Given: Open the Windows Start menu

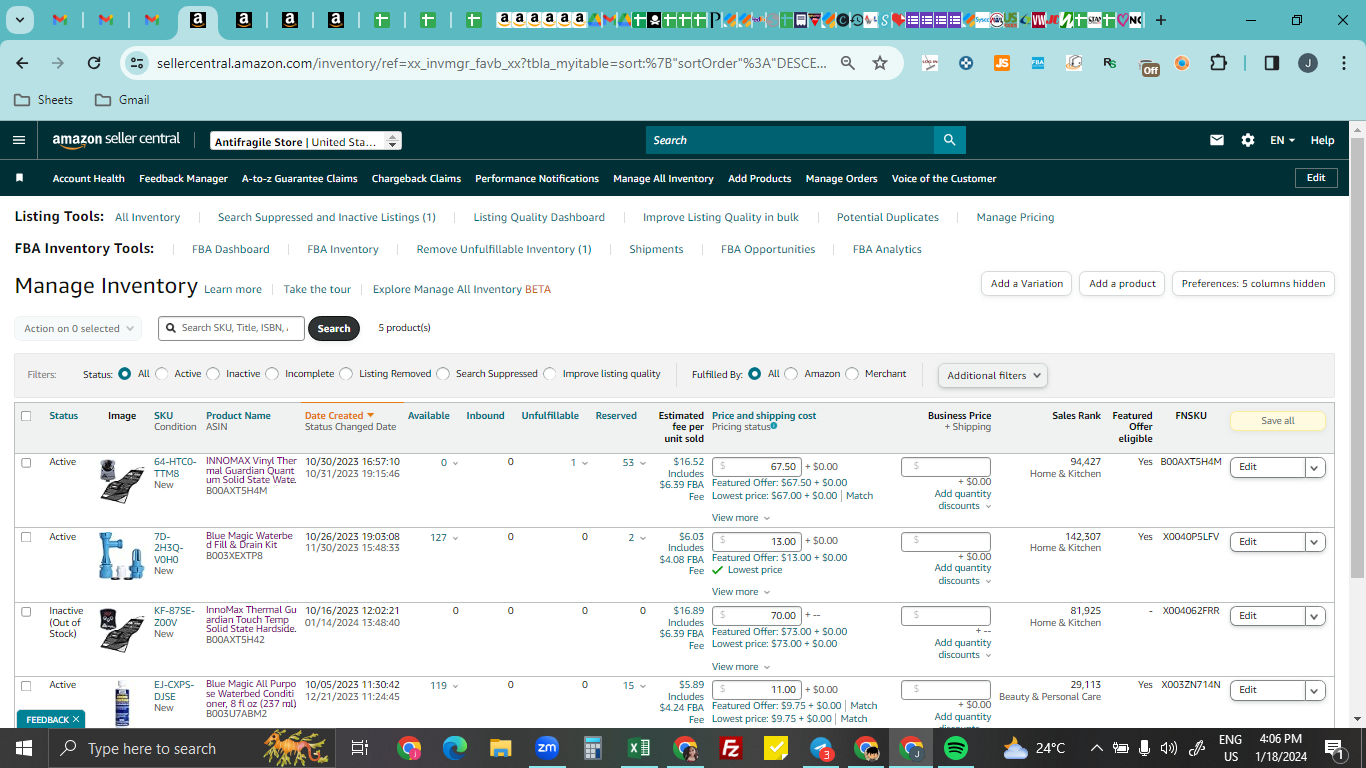Looking at the screenshot, I should click(x=23, y=748).
